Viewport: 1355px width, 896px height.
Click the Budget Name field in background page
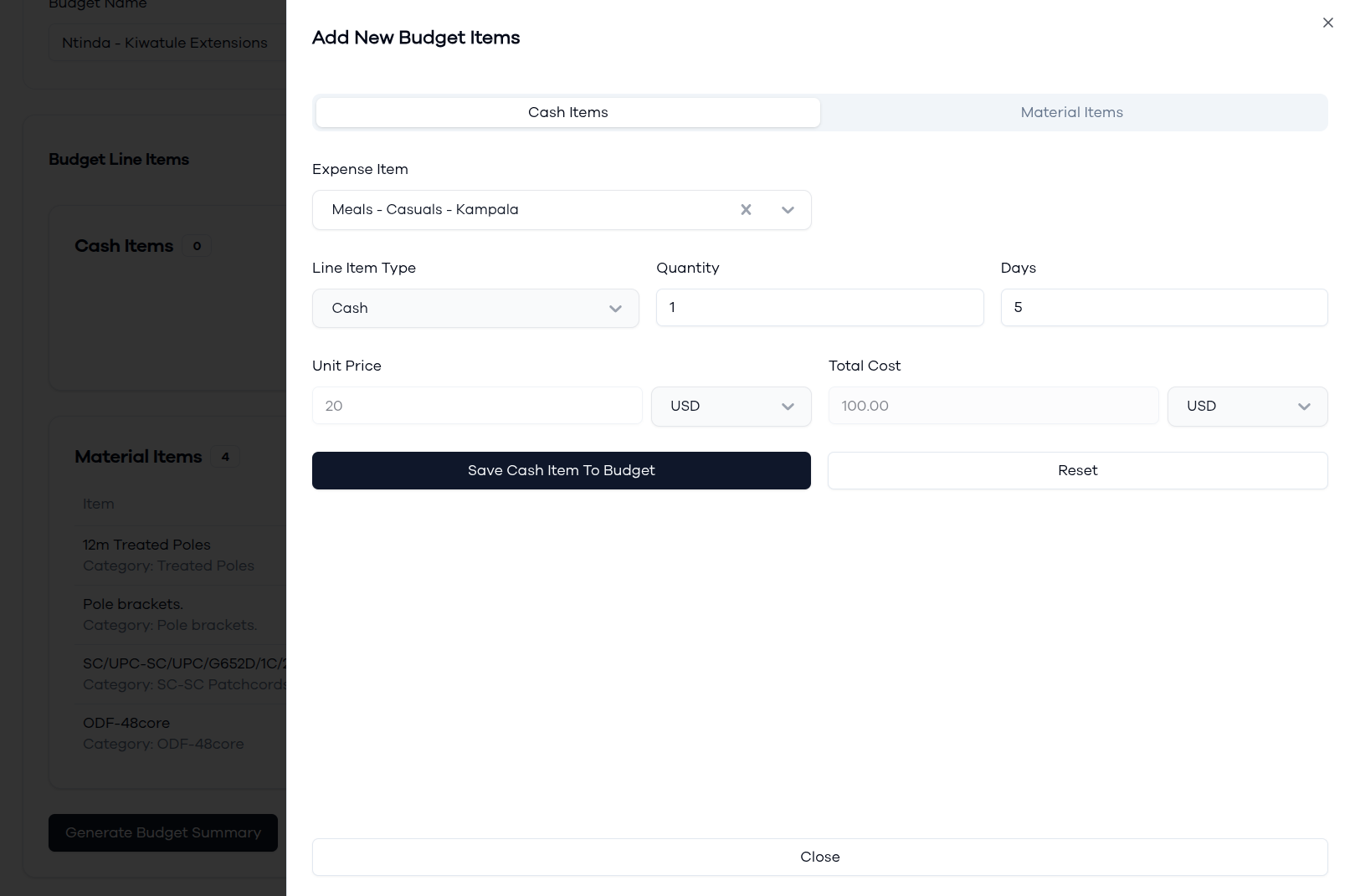167,43
